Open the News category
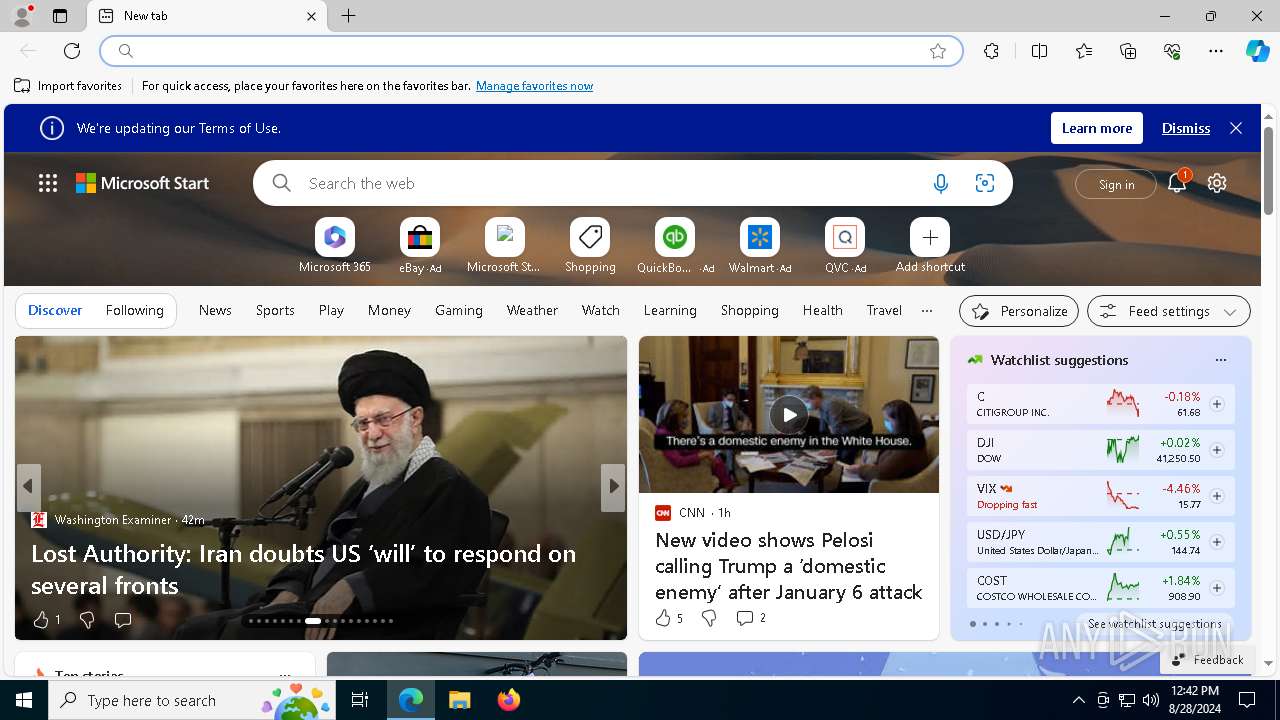Viewport: 1280px width, 720px height. pyautogui.click(x=215, y=310)
